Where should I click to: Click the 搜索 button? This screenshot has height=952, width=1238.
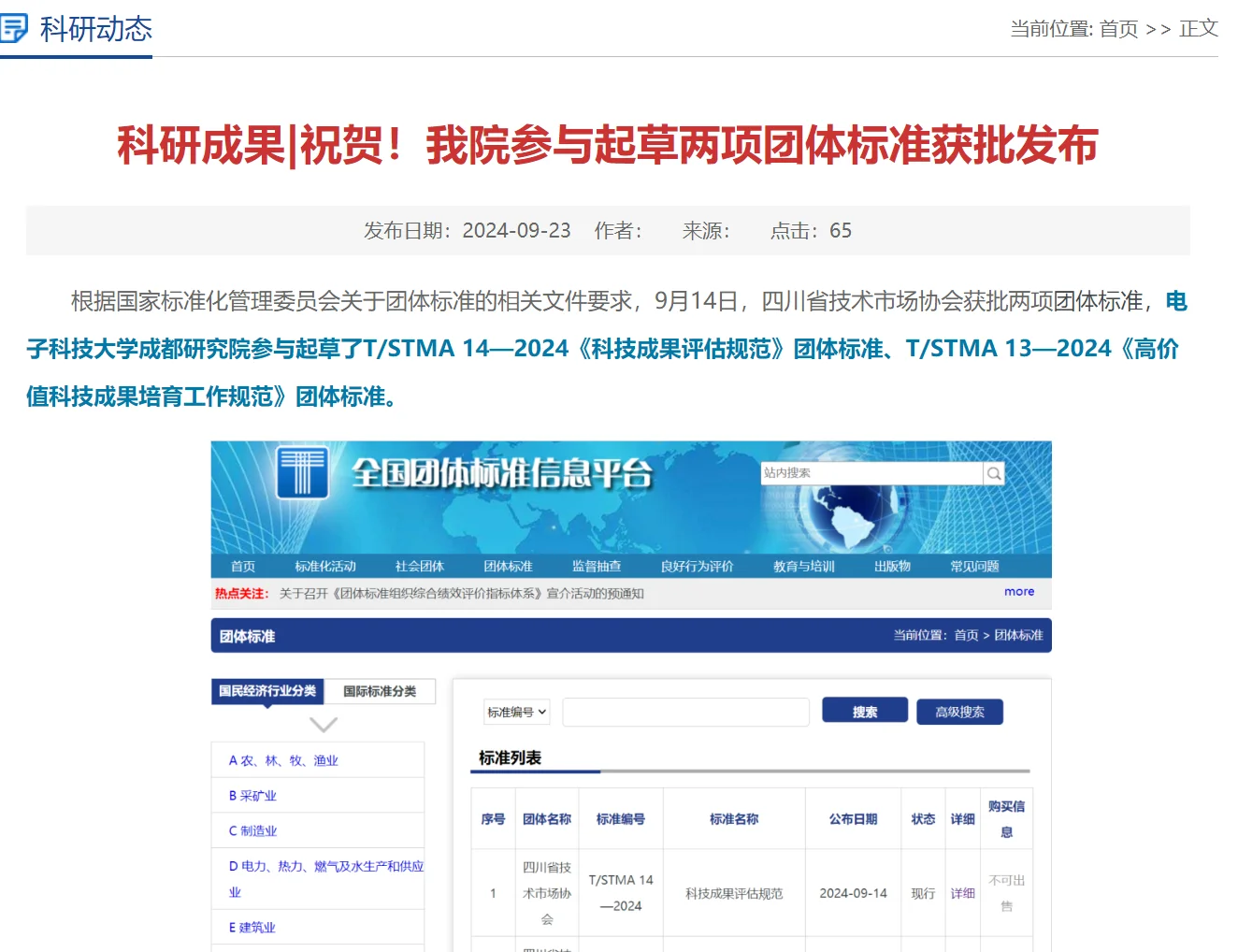pos(865,712)
